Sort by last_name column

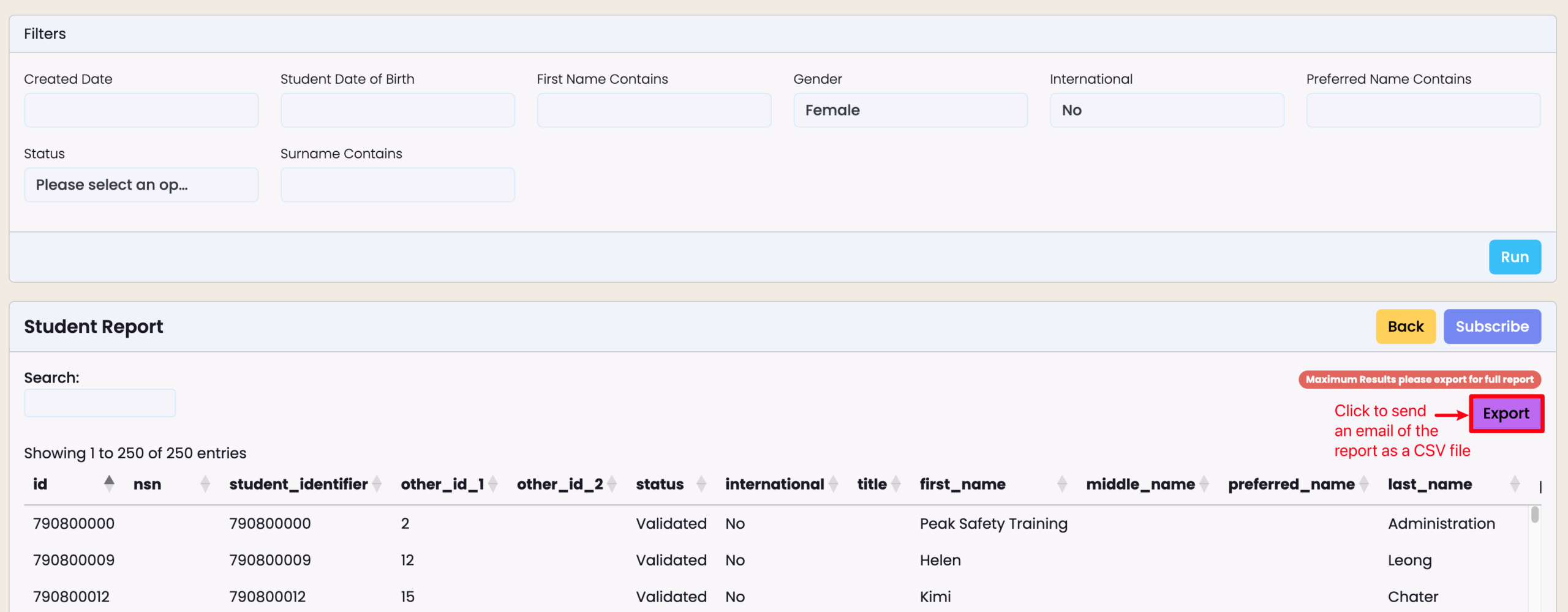[x=1430, y=484]
